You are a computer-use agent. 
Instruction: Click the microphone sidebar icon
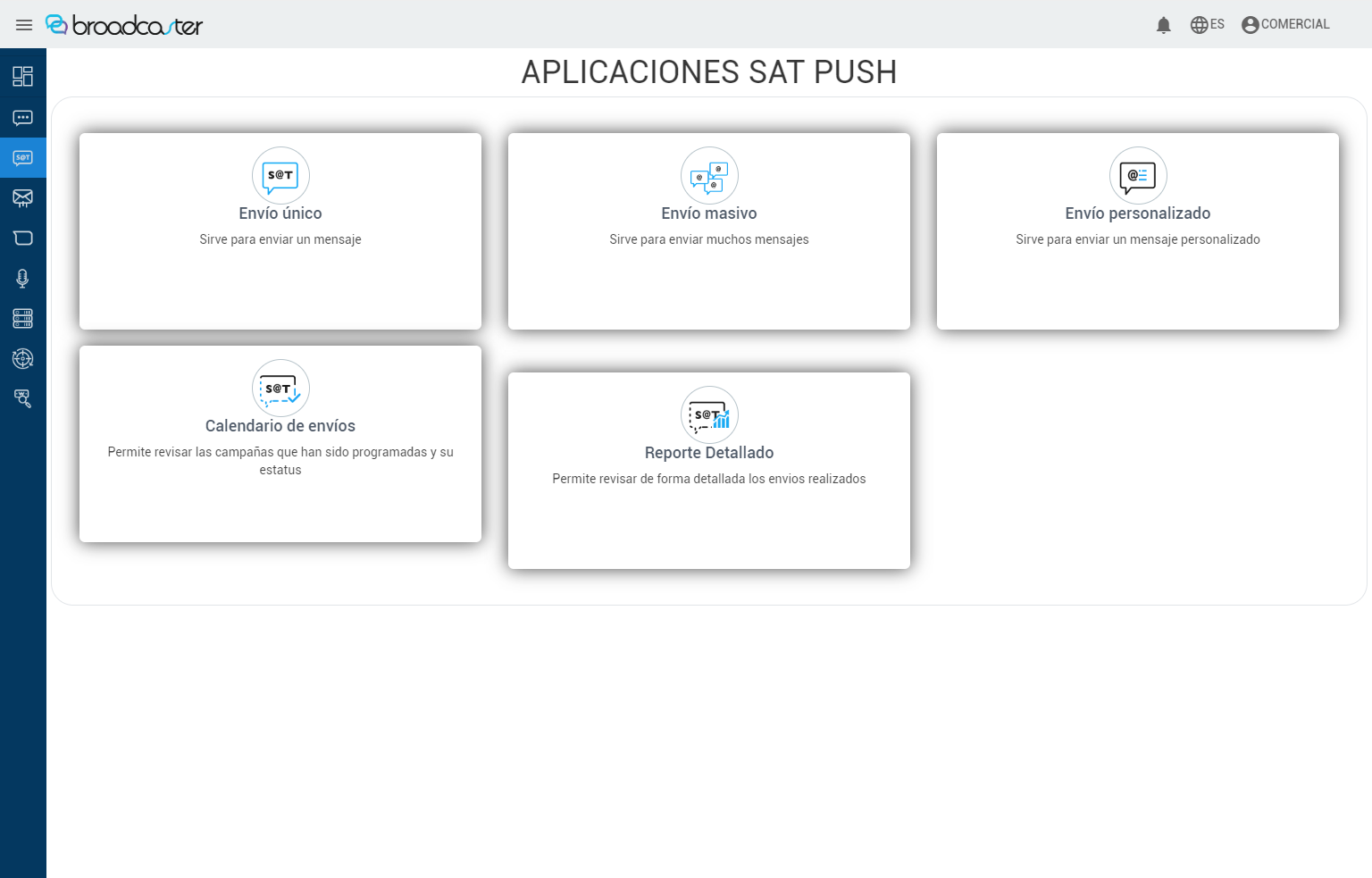[22, 278]
